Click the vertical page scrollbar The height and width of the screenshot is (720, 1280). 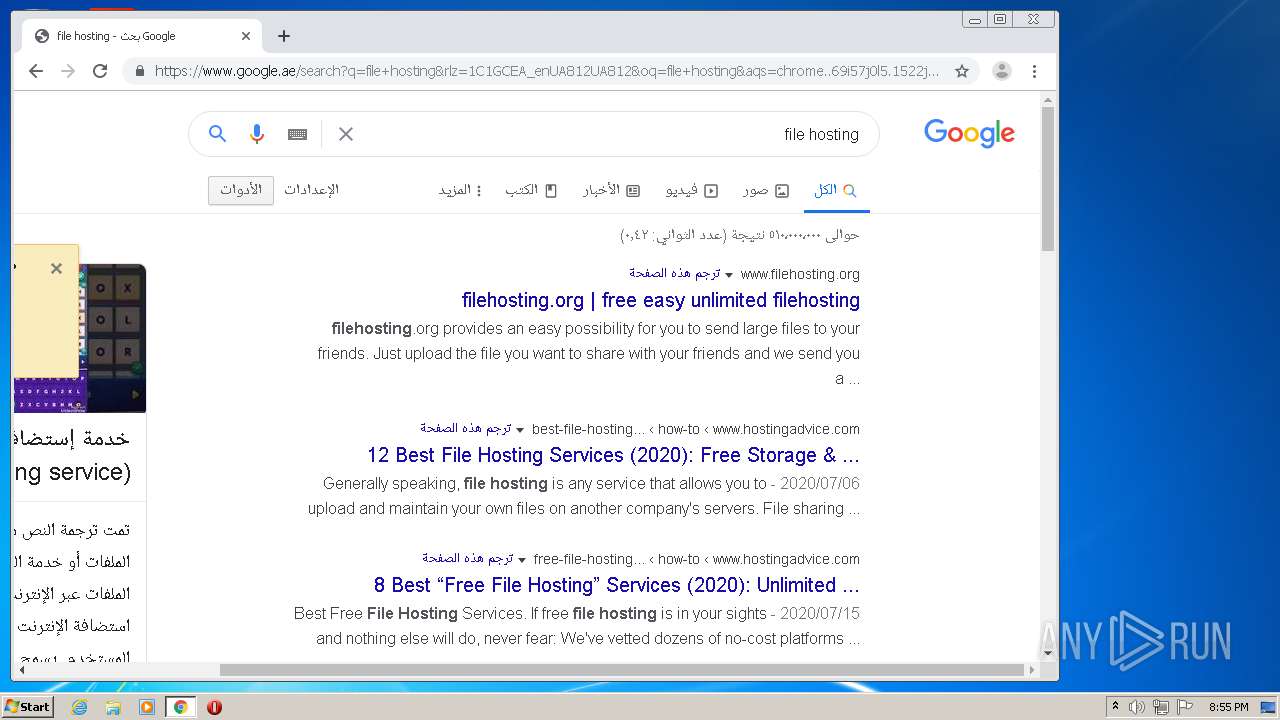(x=1048, y=180)
